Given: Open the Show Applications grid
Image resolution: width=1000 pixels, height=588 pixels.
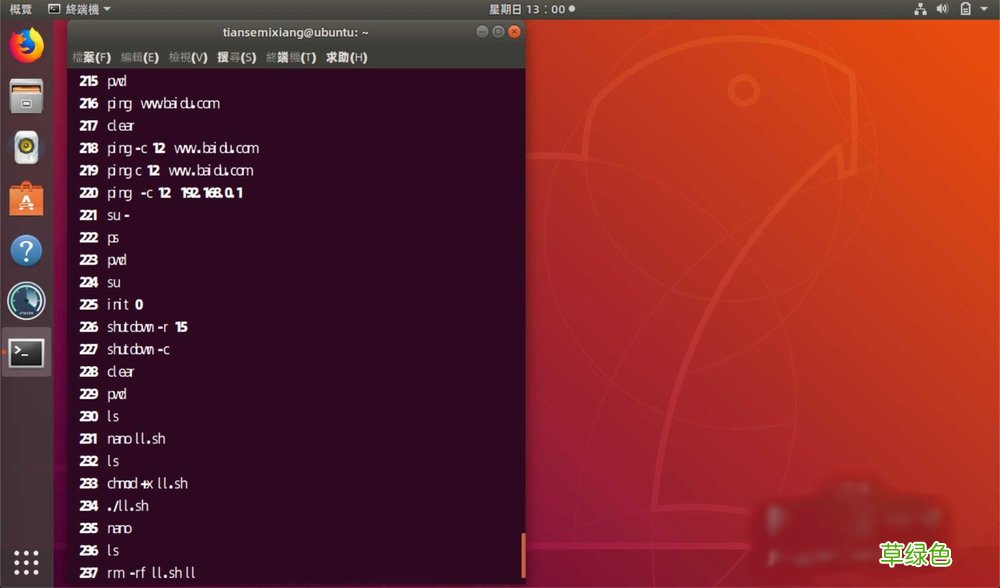Looking at the screenshot, I should point(25,561).
